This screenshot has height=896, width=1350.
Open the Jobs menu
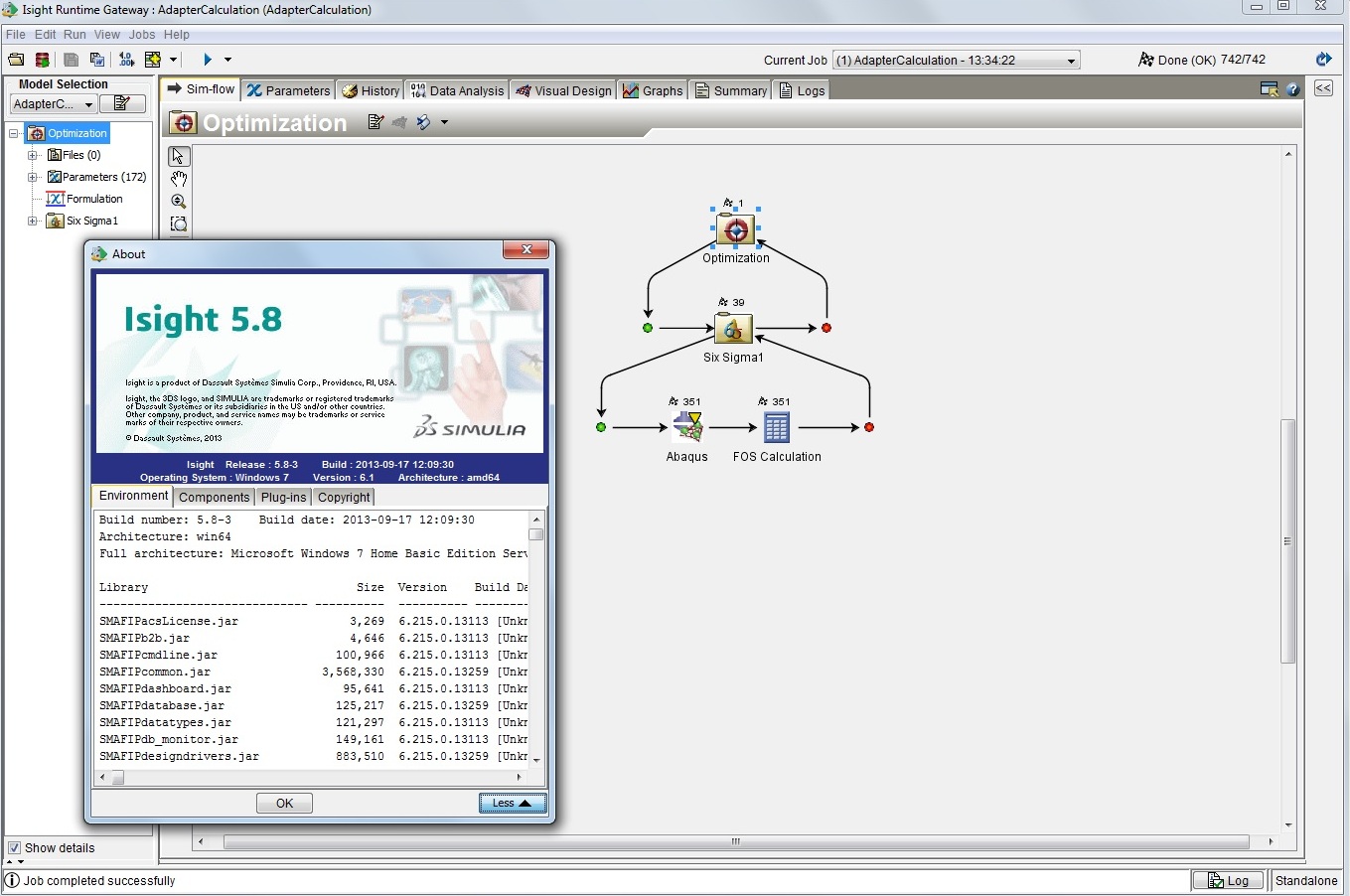click(142, 34)
